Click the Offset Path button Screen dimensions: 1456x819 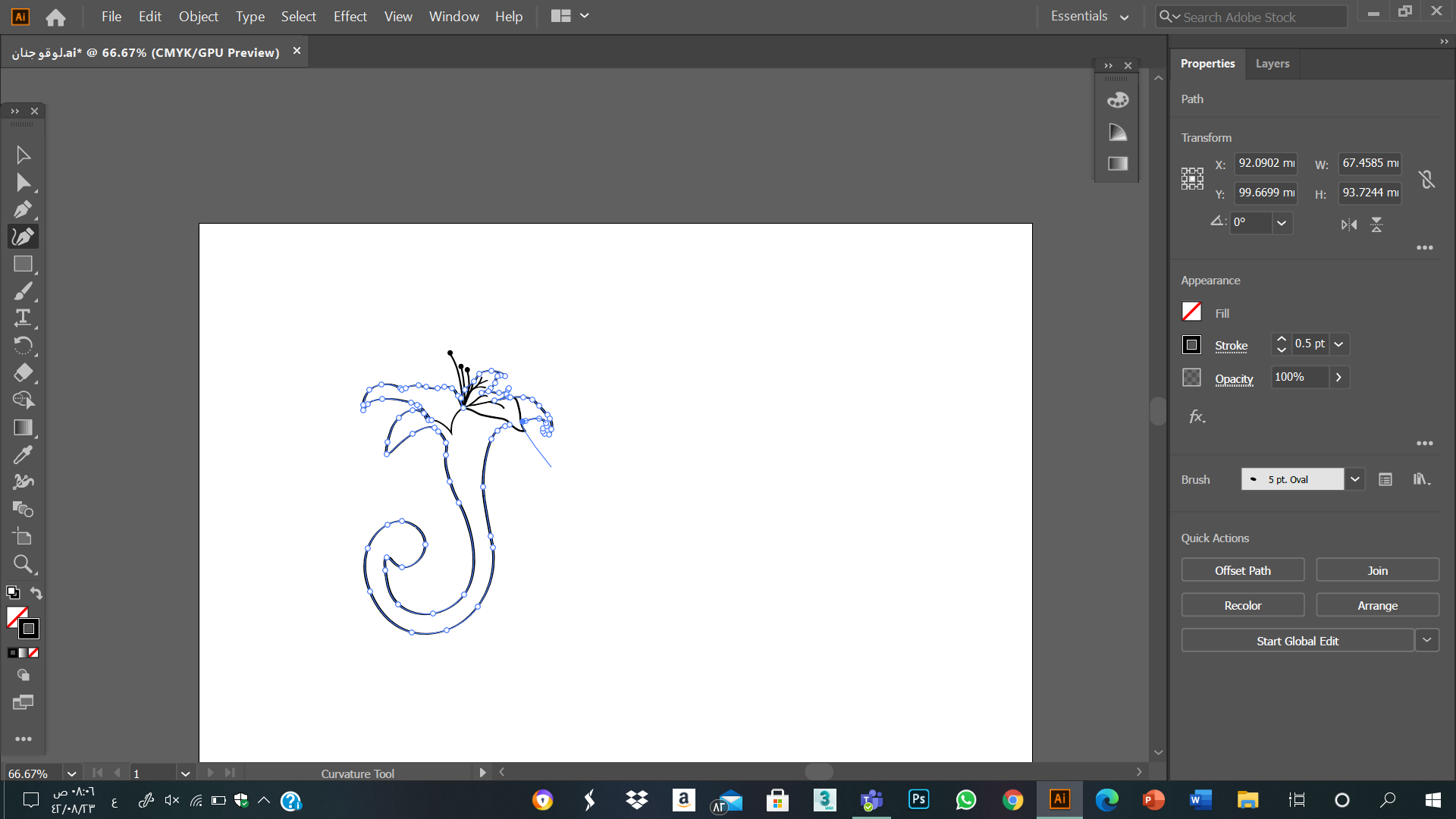[1243, 570]
